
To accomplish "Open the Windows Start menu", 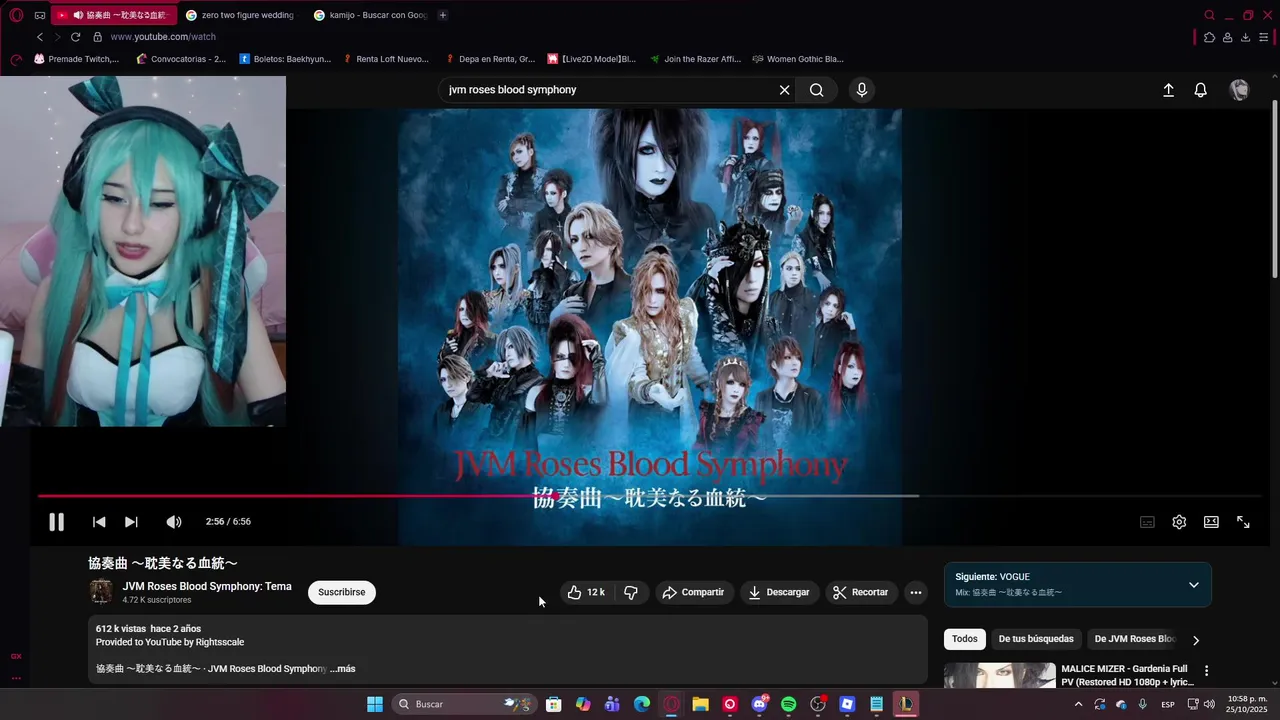I will [374, 704].
